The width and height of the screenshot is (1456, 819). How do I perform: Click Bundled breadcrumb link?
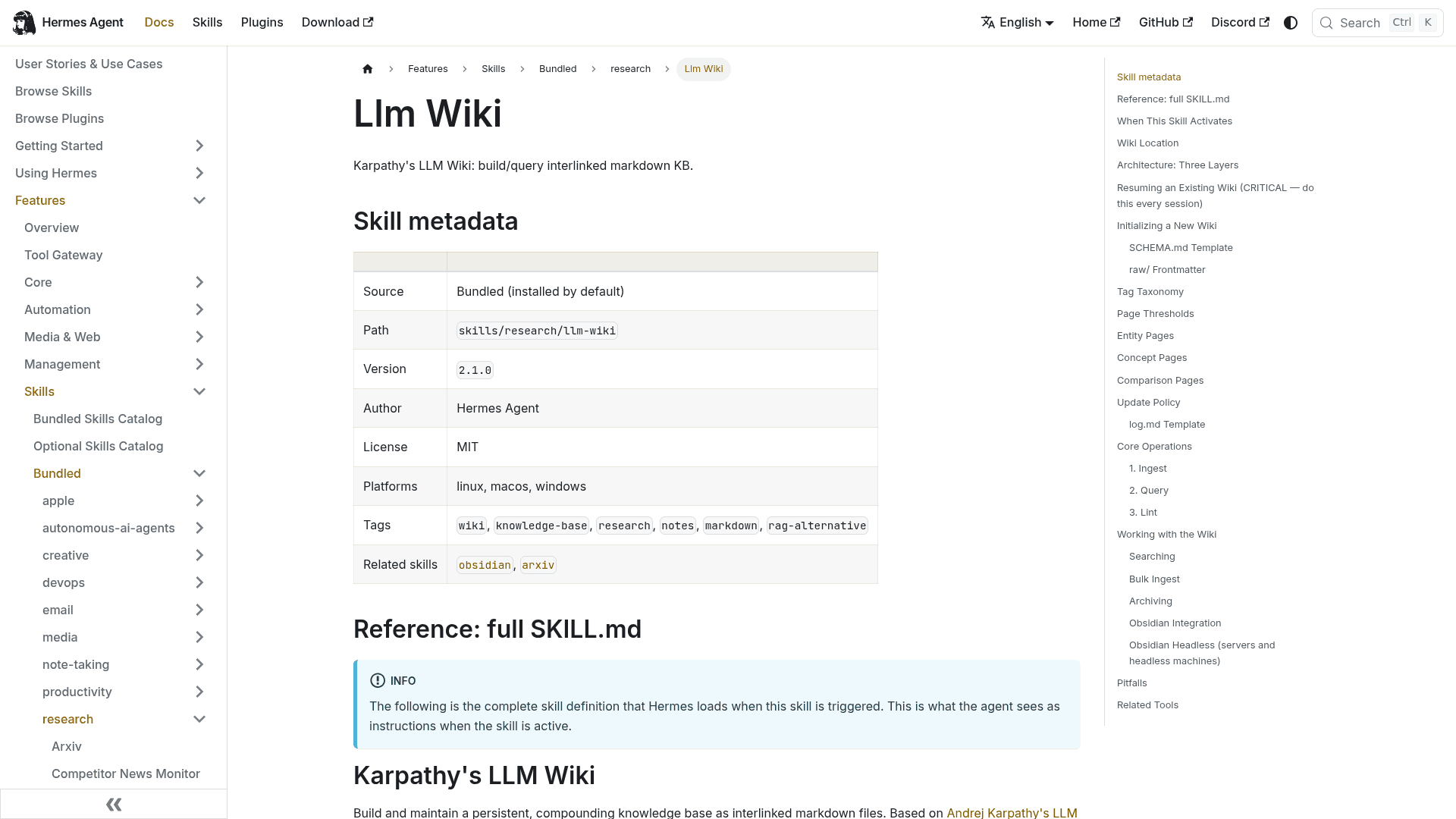click(x=558, y=69)
